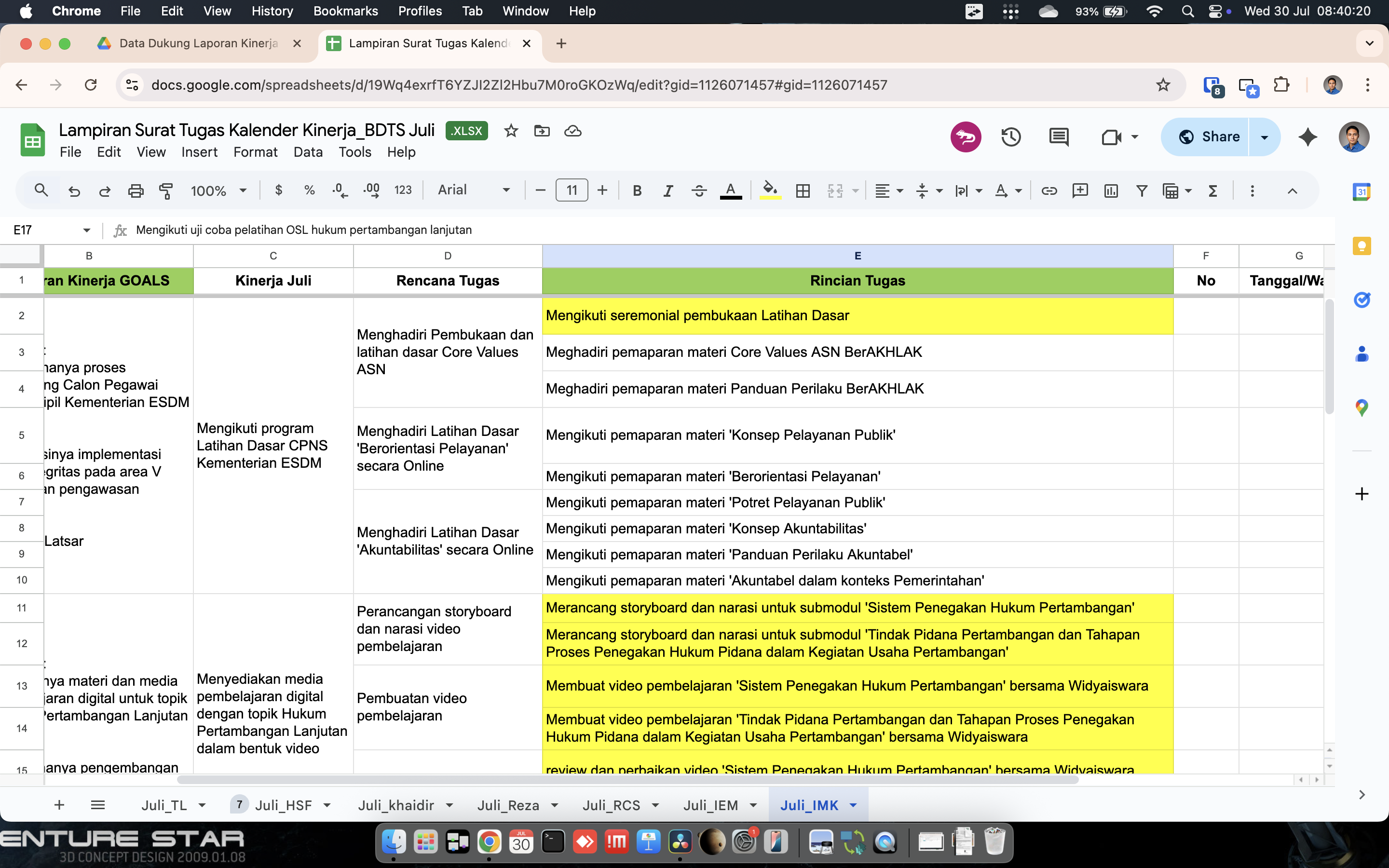Viewport: 1389px width, 868px height.
Task: Click the paint format roller icon
Action: [x=166, y=190]
